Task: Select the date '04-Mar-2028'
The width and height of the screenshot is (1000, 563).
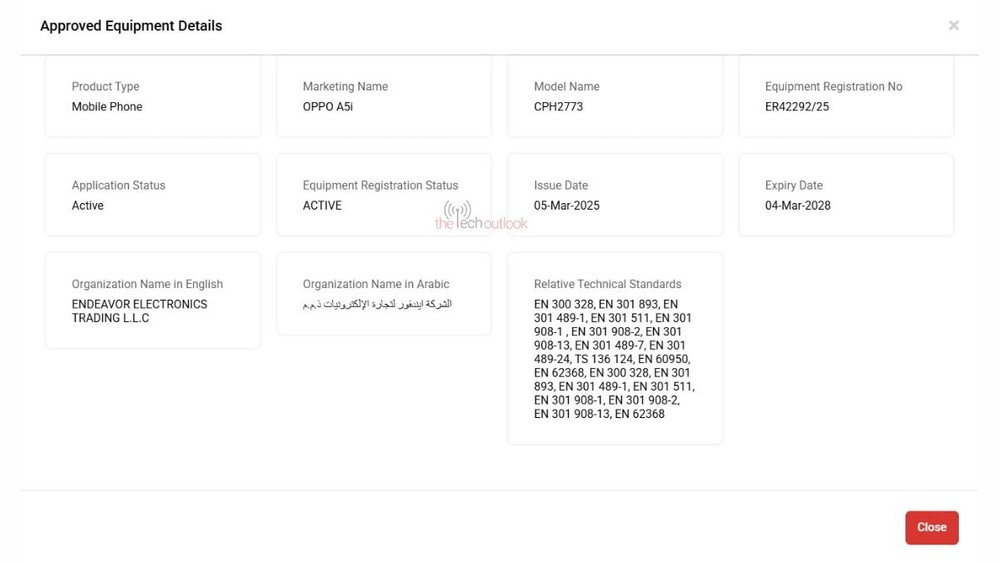Action: pos(797,205)
